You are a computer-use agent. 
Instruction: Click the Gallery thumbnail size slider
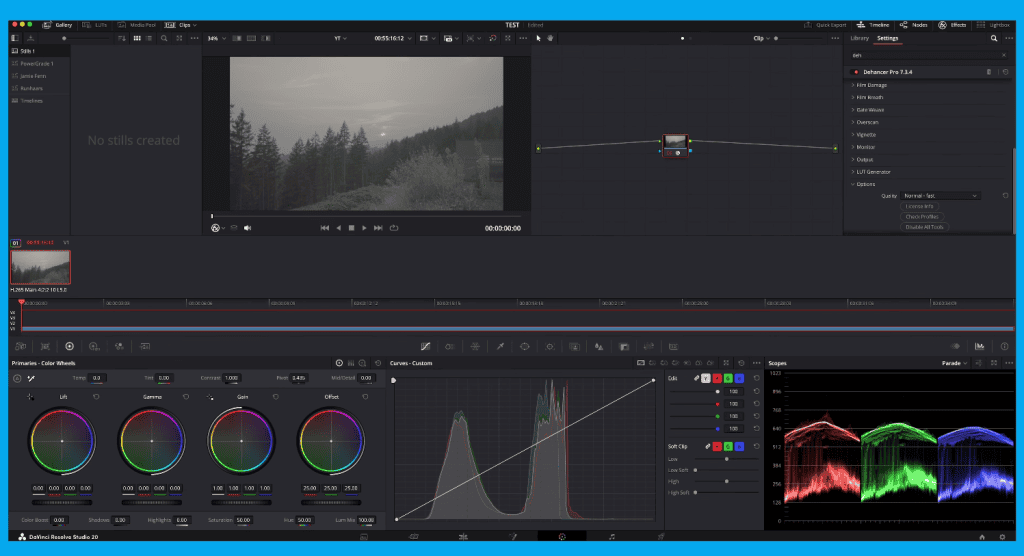[65, 38]
